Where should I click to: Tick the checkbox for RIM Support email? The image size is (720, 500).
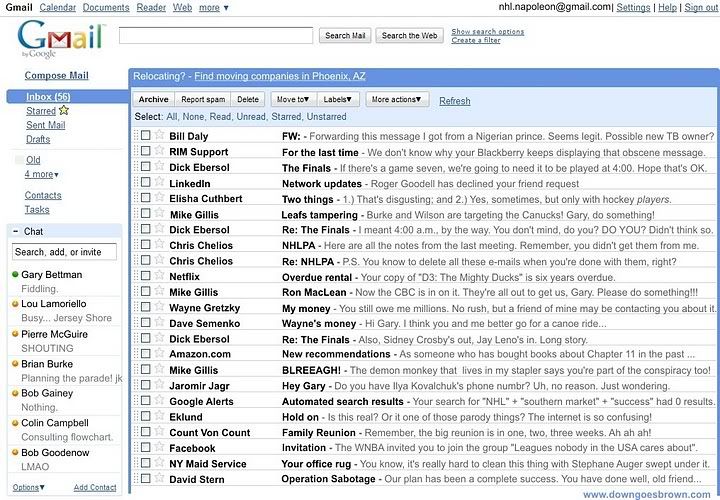pyautogui.click(x=146, y=151)
